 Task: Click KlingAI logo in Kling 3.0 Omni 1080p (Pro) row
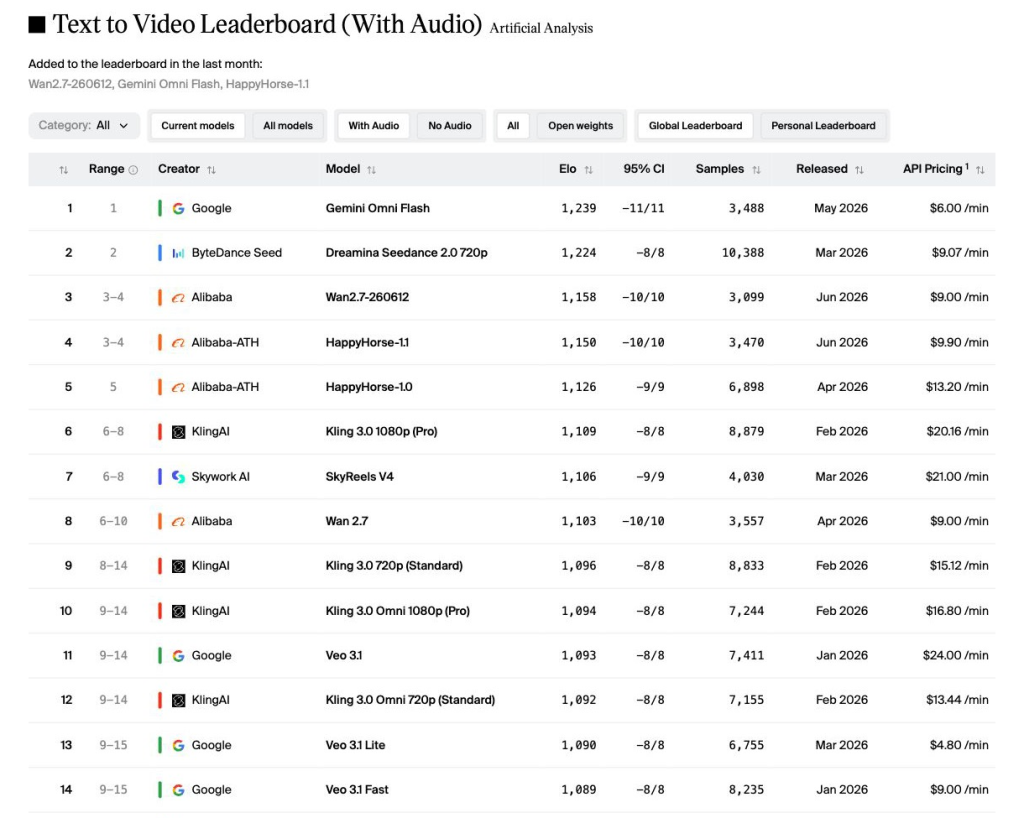178,611
